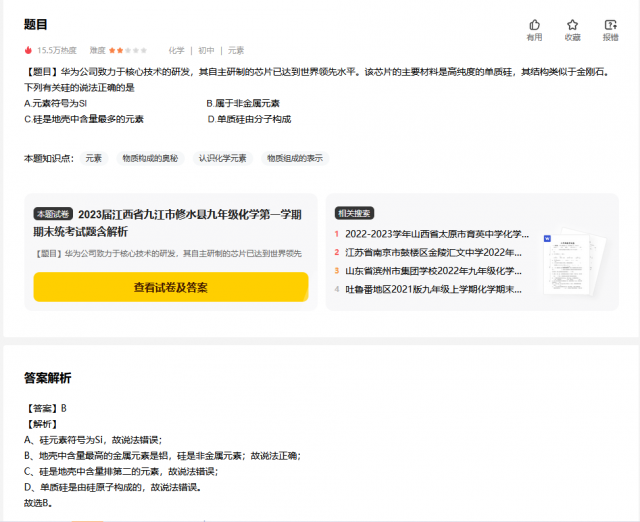
Task: Click explanation line C、硅是地壳中含量排第二的元素
Action: (121, 471)
